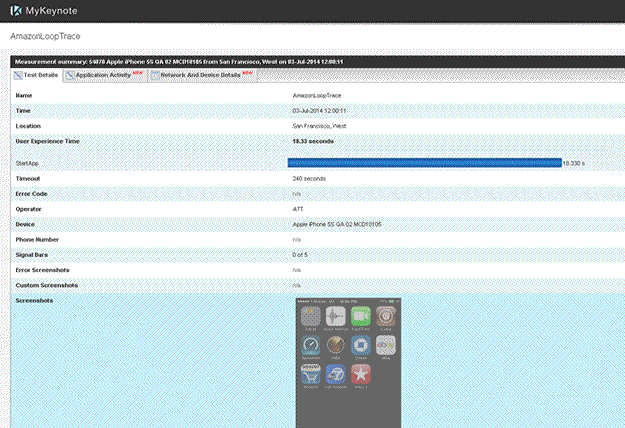
Task: Click the gray dotted folder icon in phone screenshot
Action: (311, 316)
